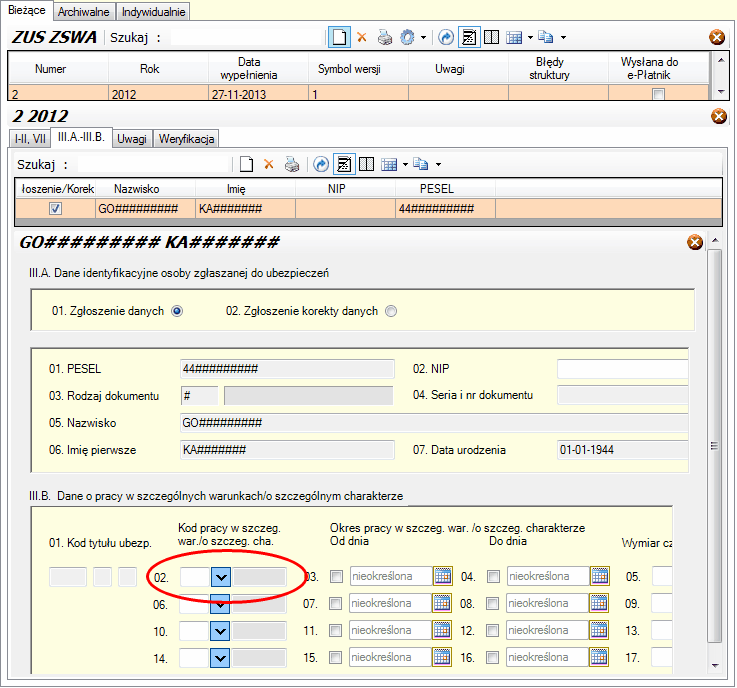This screenshot has height=688, width=737.
Task: Click table grid icon in III.A.-III.B. toolbar
Action: (x=389, y=164)
